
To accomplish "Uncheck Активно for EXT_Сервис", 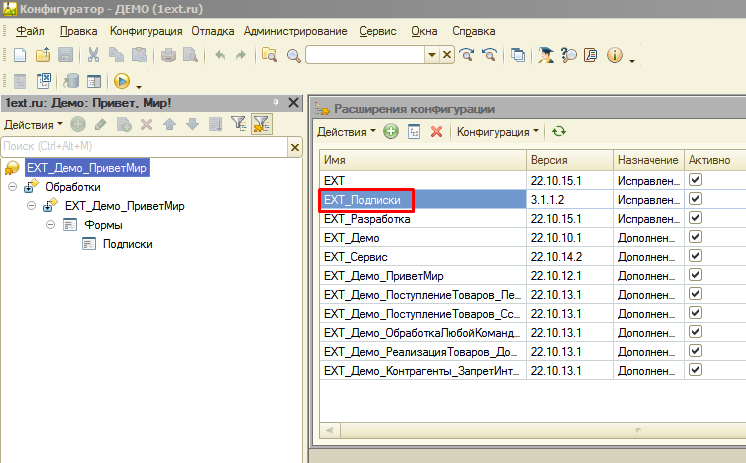I will click(695, 256).
